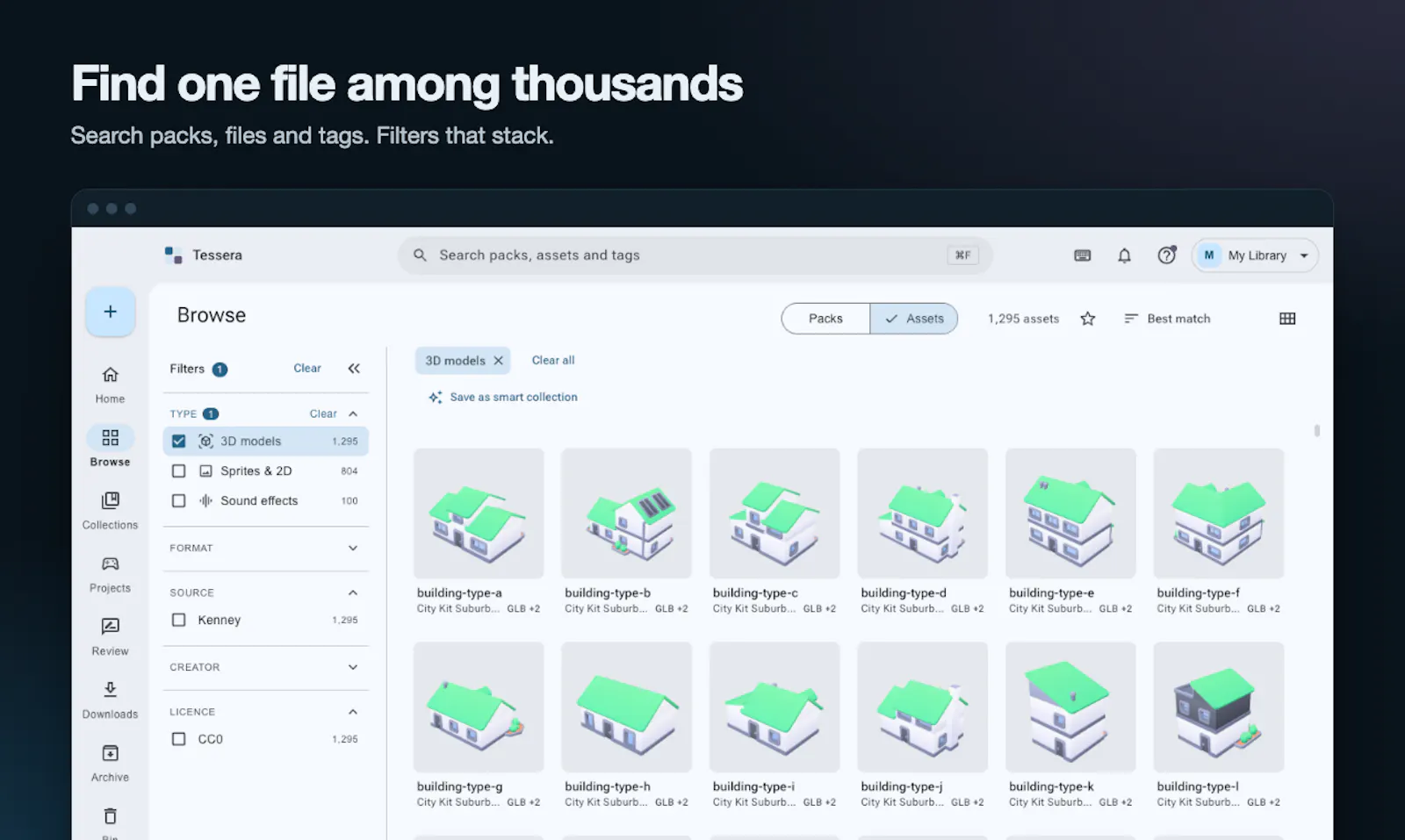Screen dimensions: 1405x840
Task: Collapse the SOURCE filter section
Action: tap(353, 592)
